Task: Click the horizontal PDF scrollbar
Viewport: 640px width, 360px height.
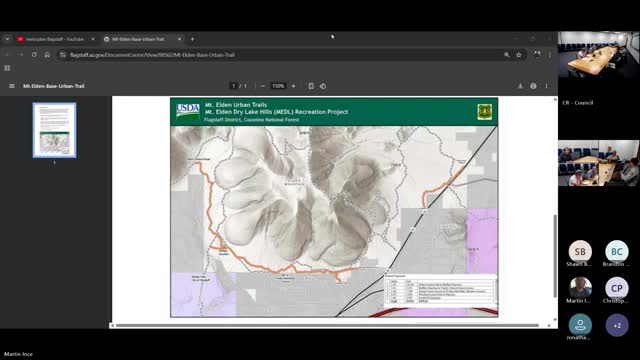Action: [327, 325]
